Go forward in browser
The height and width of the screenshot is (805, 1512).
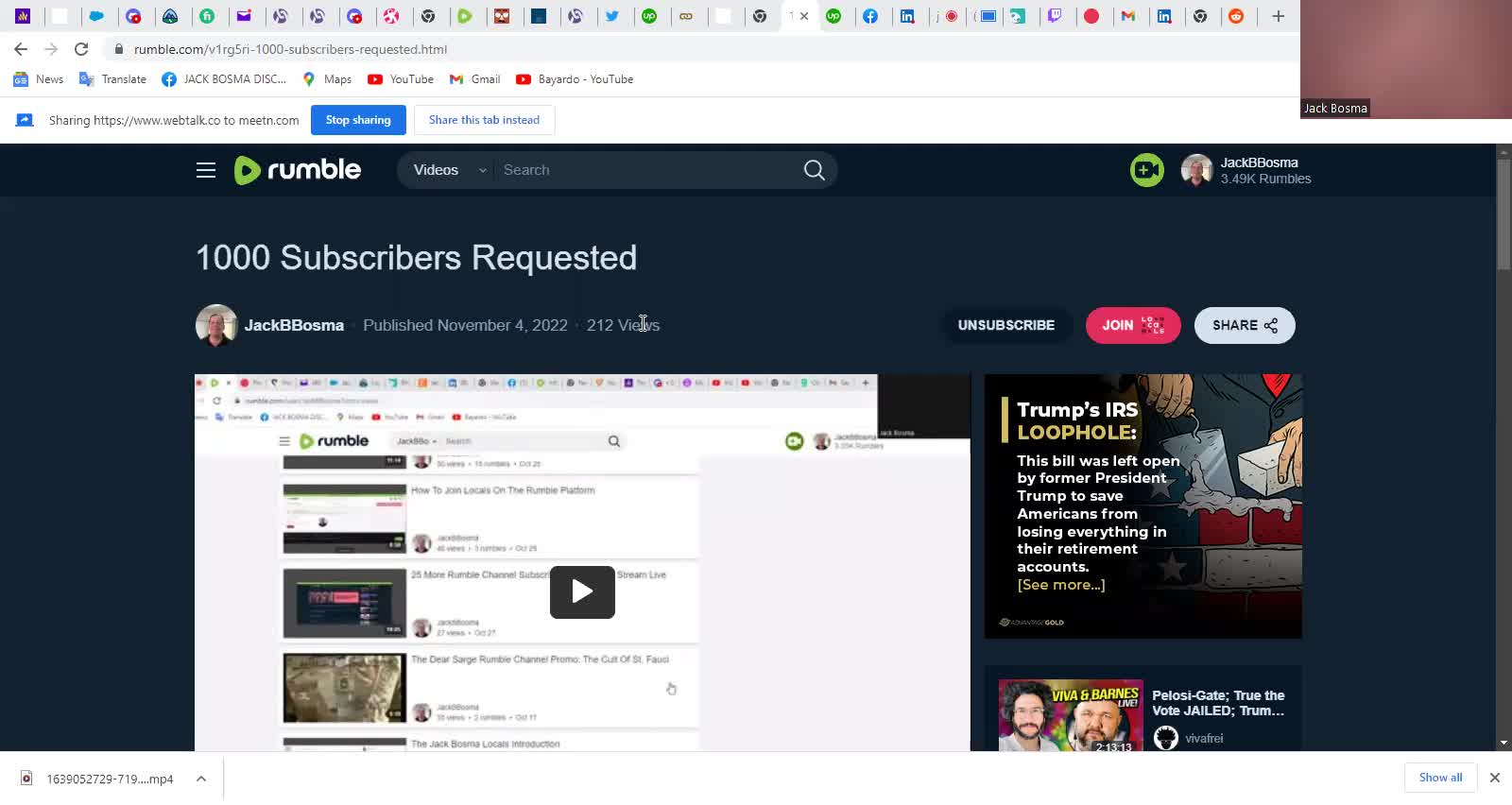point(51,49)
